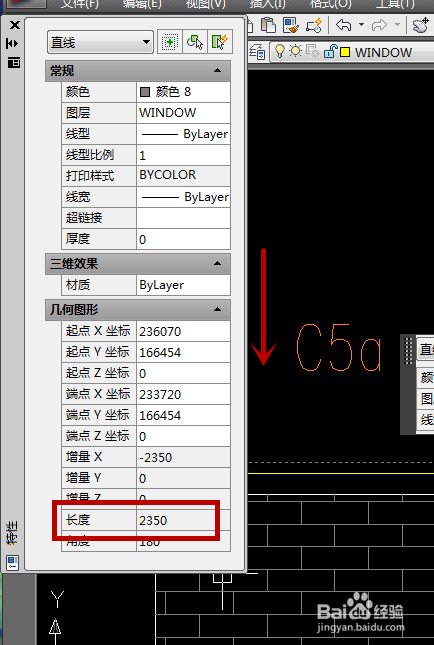Screen dimensions: 434x645
Task: Click the Paste clipboard icon
Action: (x=268, y=26)
